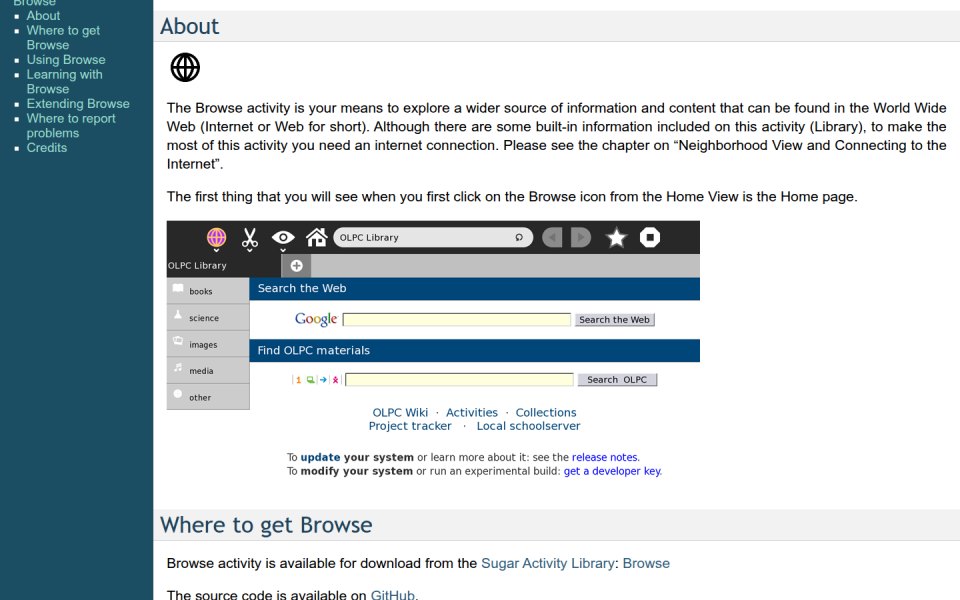Open Where to report problems link
The height and width of the screenshot is (600, 960).
[x=70, y=126]
